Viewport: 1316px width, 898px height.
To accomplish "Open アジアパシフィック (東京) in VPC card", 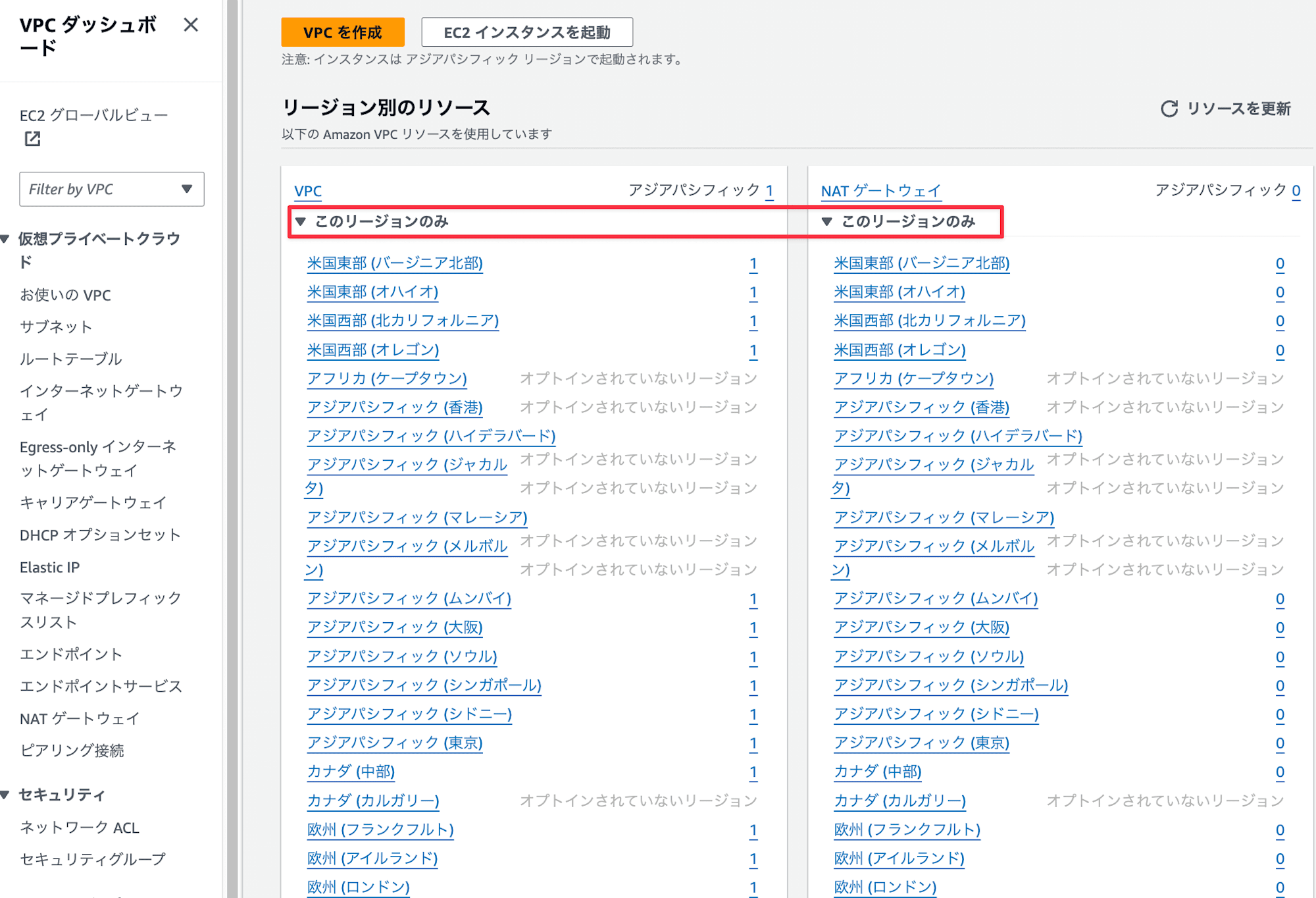I will click(x=395, y=743).
